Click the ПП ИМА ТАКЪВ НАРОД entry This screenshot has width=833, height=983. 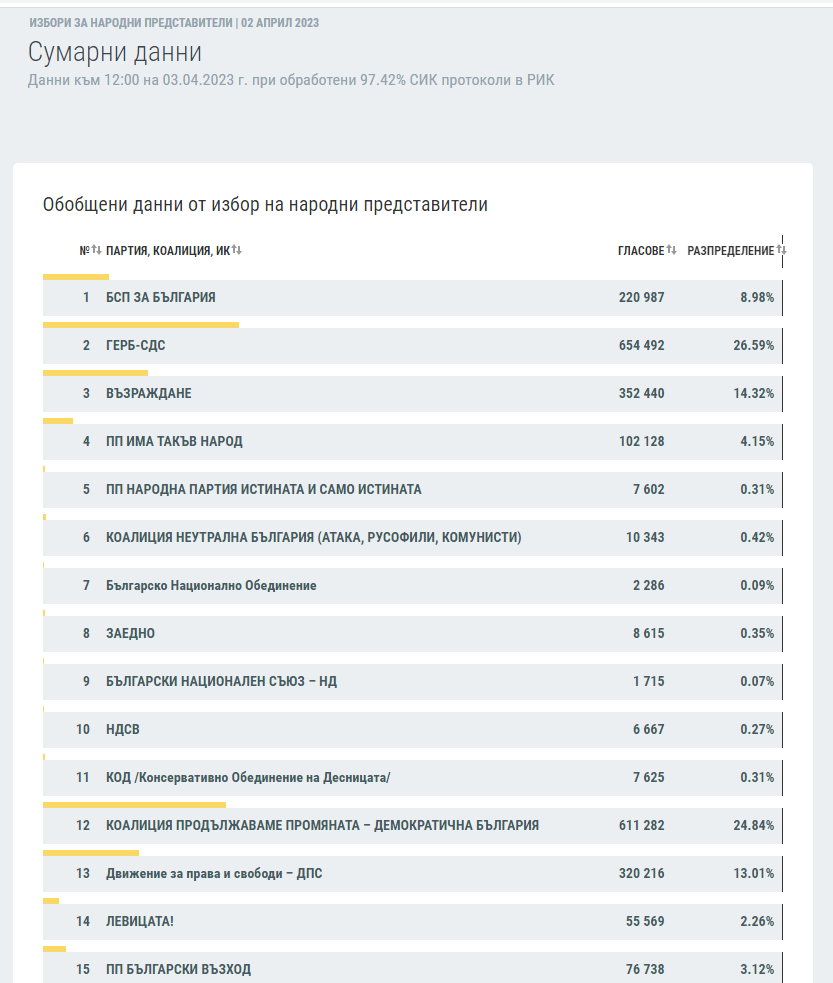click(x=174, y=441)
